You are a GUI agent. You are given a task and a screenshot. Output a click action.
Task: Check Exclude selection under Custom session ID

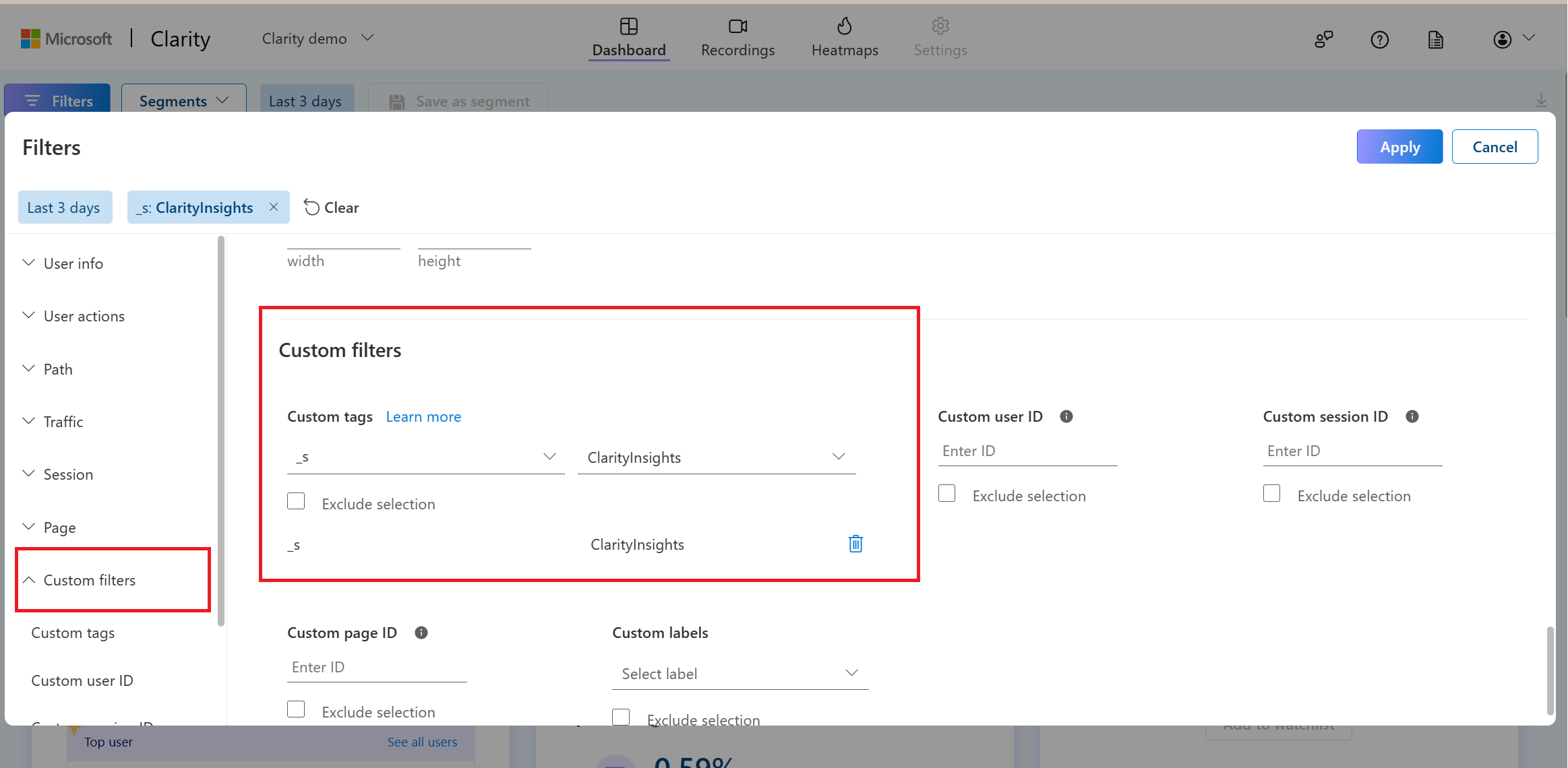coord(1271,493)
